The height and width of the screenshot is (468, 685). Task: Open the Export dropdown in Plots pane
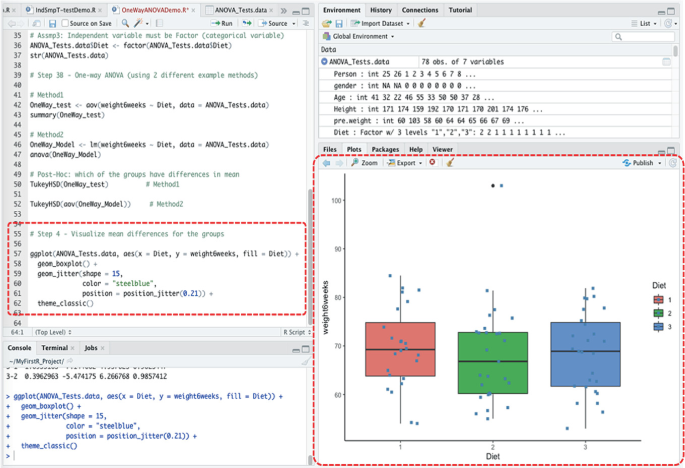pyautogui.click(x=405, y=163)
